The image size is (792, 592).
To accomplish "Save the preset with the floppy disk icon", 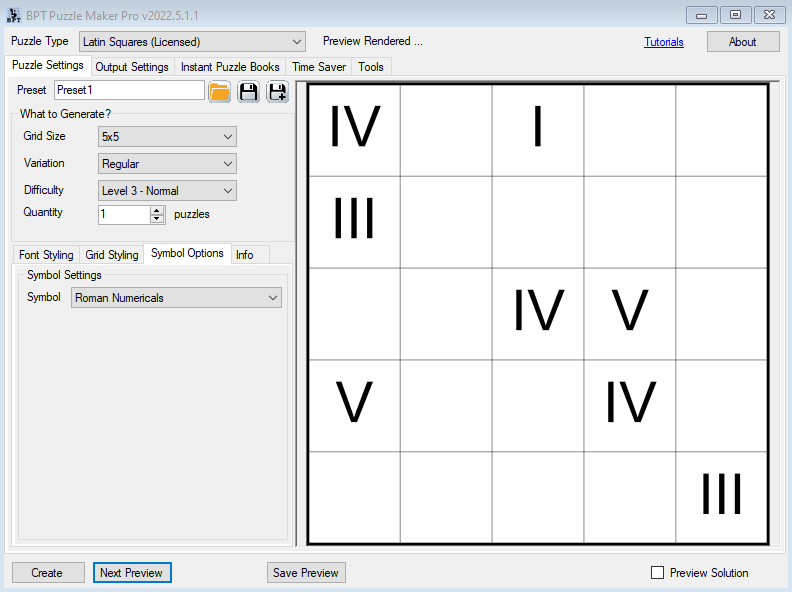I will pyautogui.click(x=248, y=91).
